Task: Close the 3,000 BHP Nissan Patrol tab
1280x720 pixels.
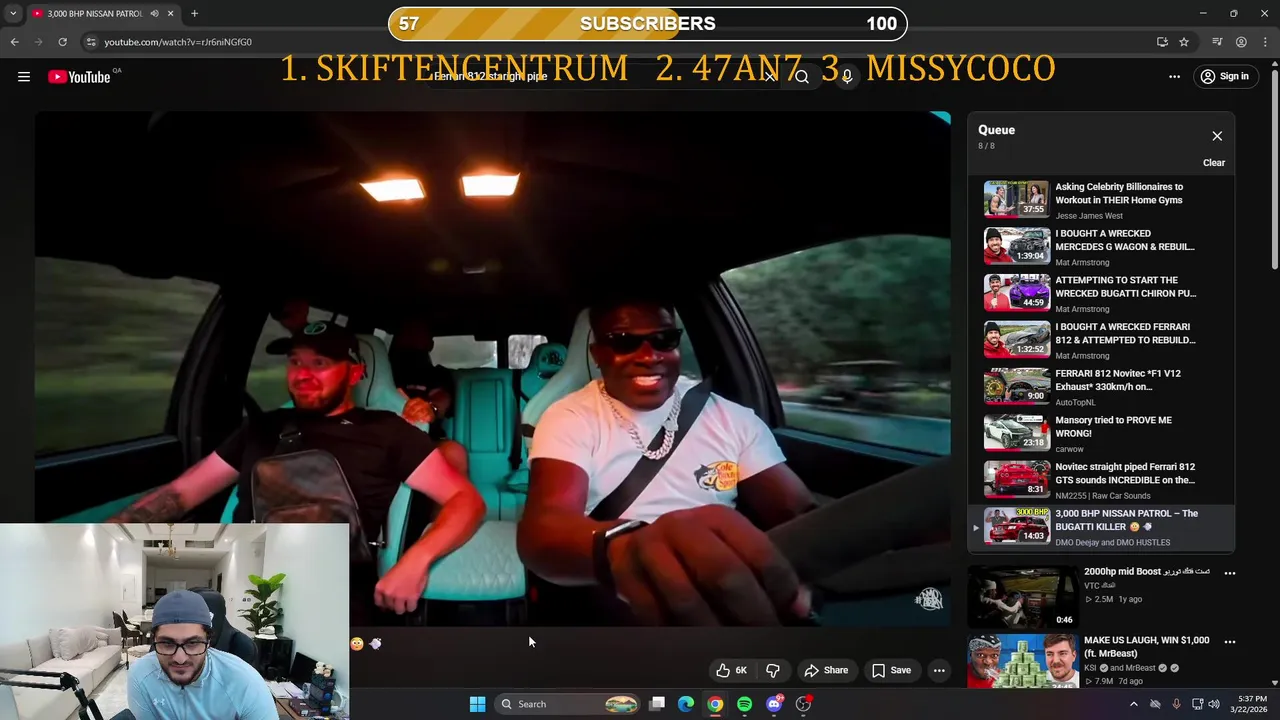Action: pyautogui.click(x=170, y=14)
